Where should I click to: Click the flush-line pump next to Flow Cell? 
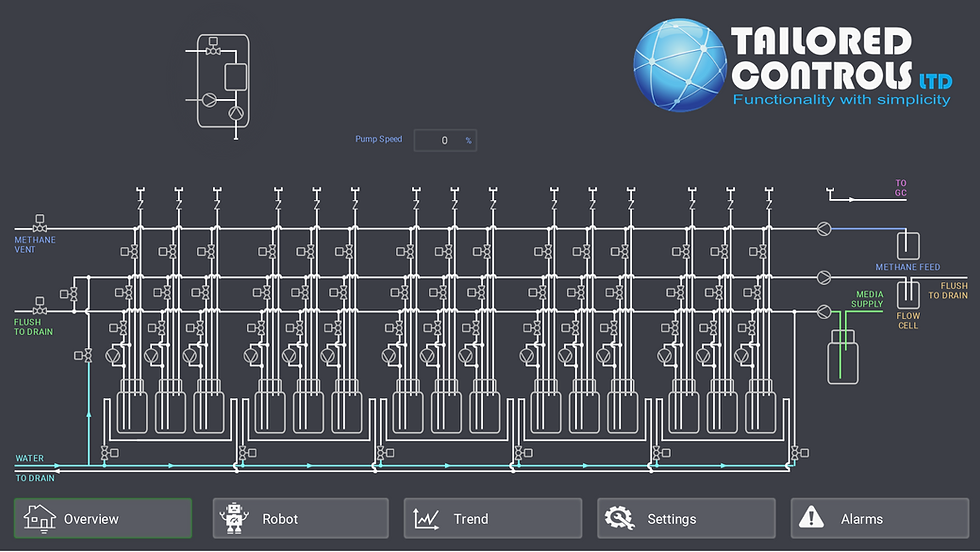click(x=824, y=277)
